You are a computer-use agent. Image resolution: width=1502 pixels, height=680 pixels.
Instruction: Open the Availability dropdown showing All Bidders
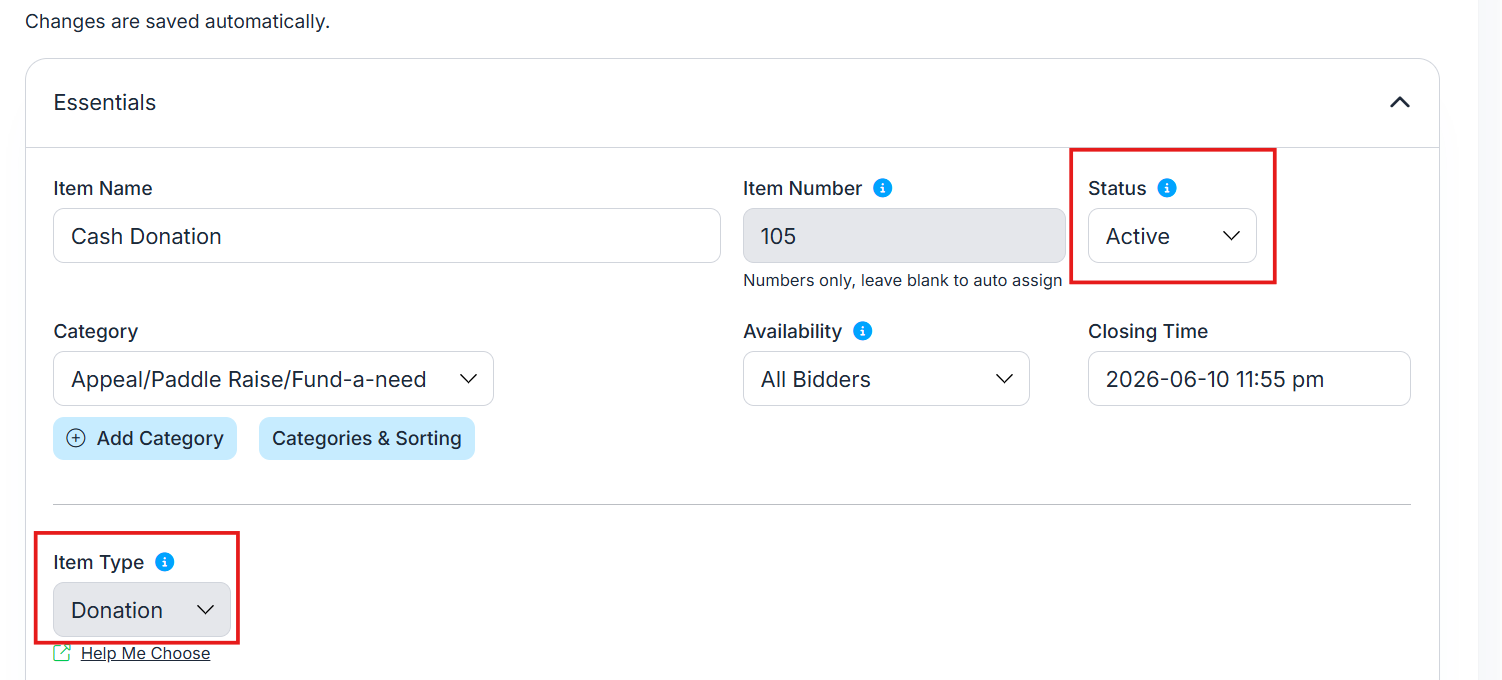click(886, 379)
